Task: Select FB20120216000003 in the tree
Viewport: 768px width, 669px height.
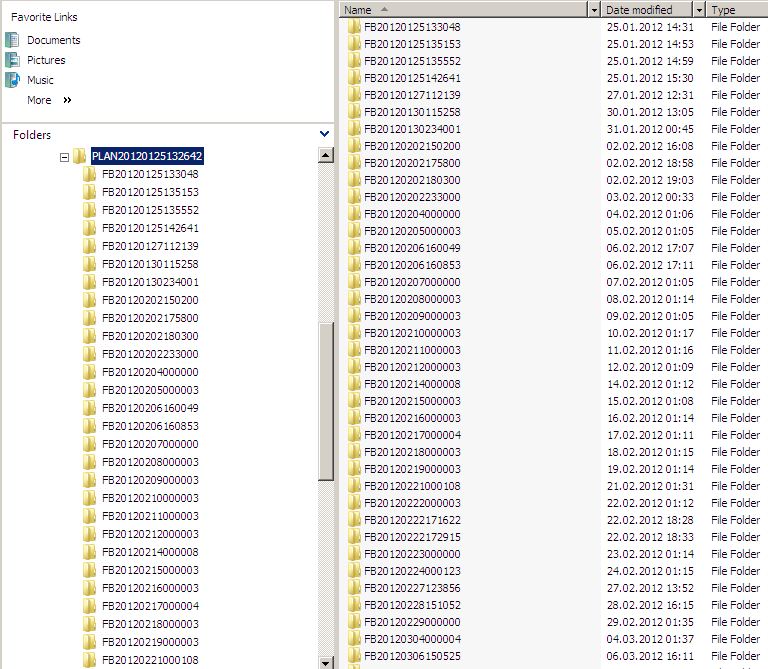Action: tap(150, 588)
